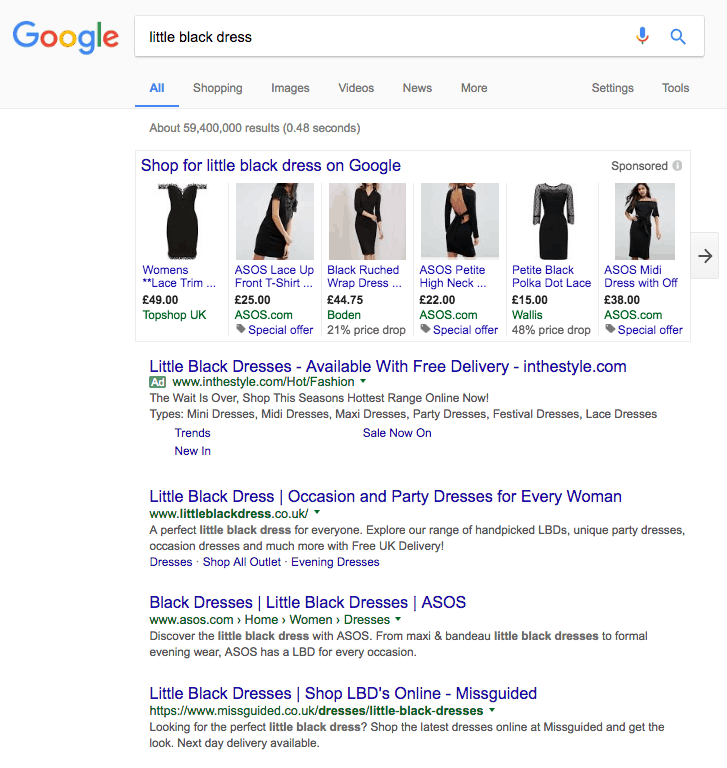Switch to the News tab
727x768 pixels.
tap(417, 88)
